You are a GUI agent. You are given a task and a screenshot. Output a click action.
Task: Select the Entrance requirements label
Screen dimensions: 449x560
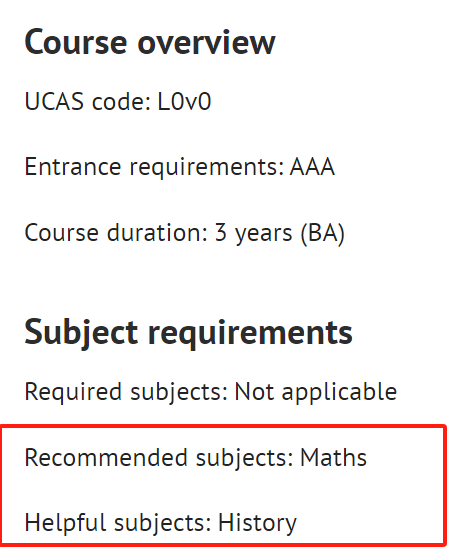[154, 167]
